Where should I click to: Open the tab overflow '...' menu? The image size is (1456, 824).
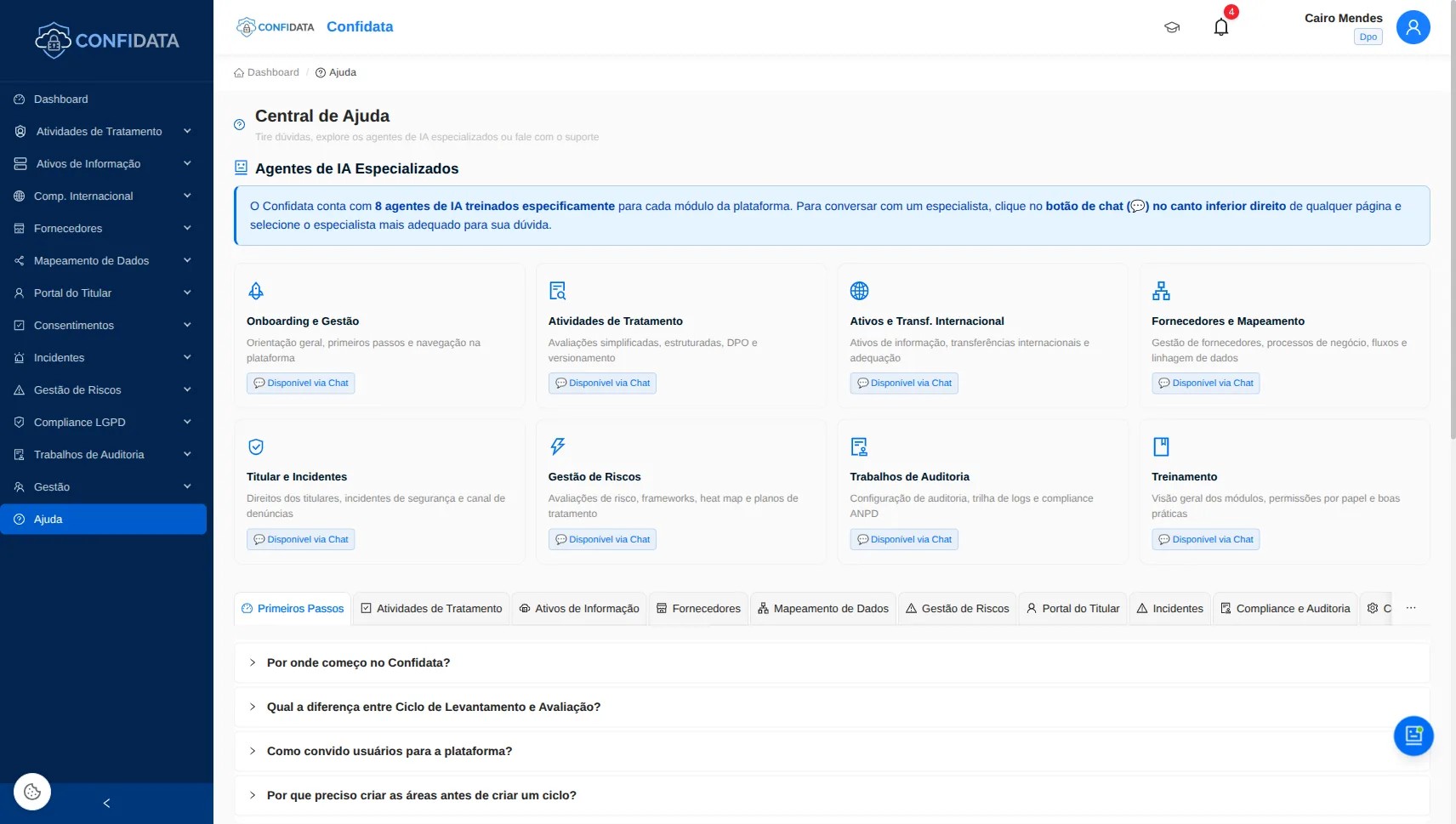pyautogui.click(x=1412, y=608)
